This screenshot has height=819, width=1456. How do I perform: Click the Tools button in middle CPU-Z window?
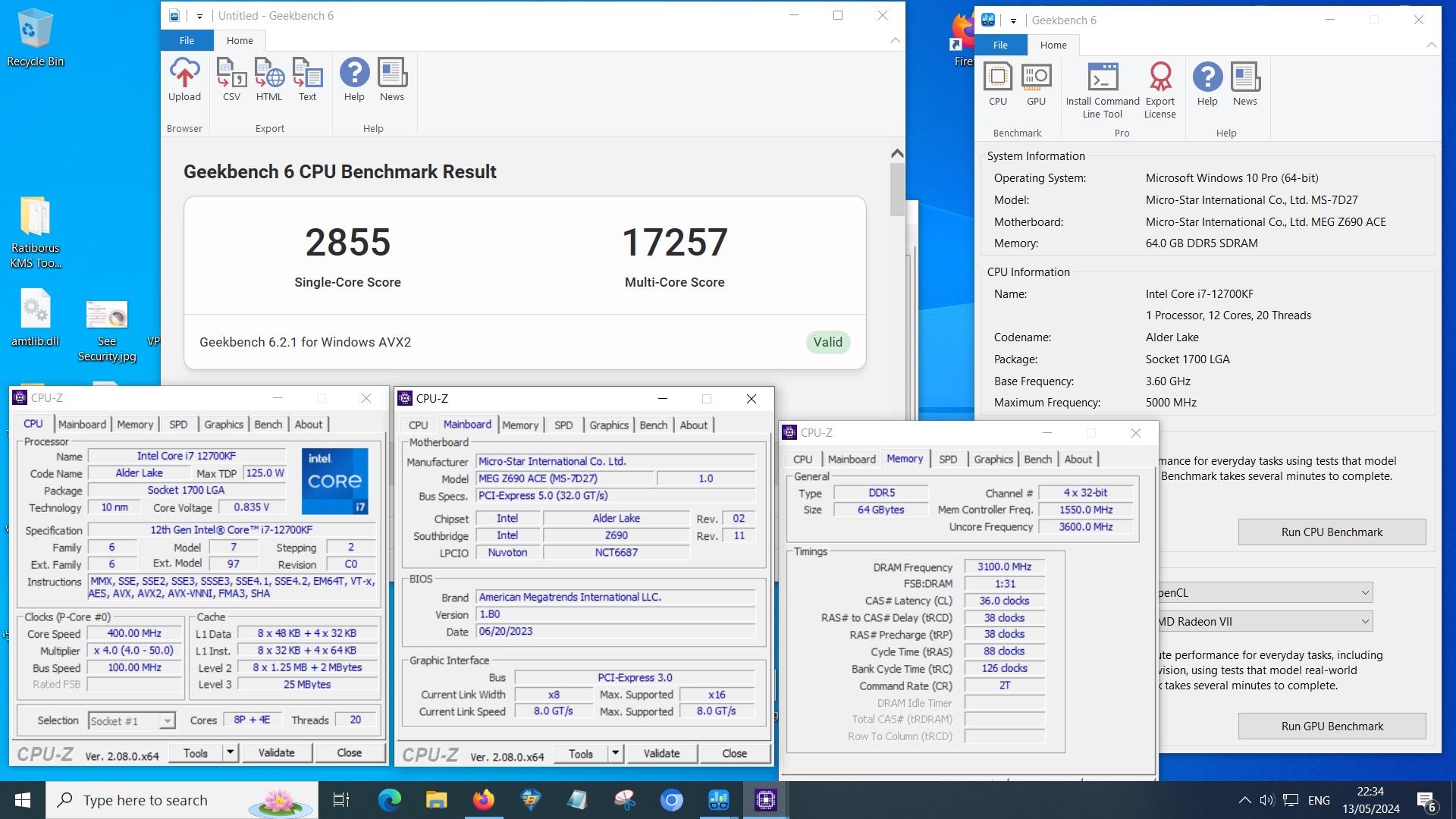point(581,753)
